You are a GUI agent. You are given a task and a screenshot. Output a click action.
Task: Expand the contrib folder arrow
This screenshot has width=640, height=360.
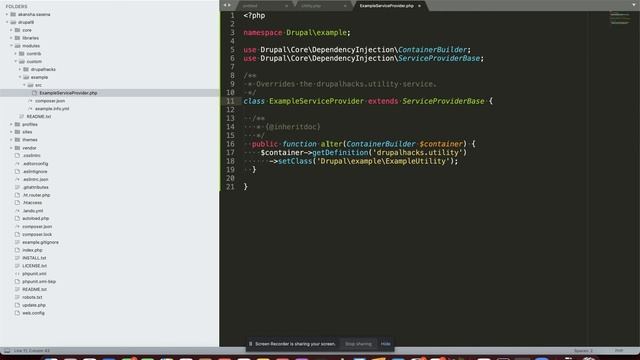pos(16,53)
